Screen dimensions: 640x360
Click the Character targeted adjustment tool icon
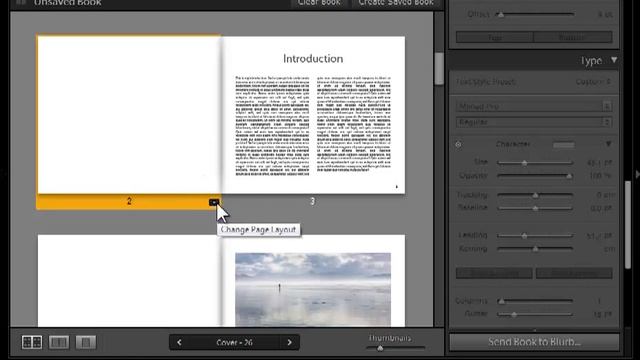(458, 144)
